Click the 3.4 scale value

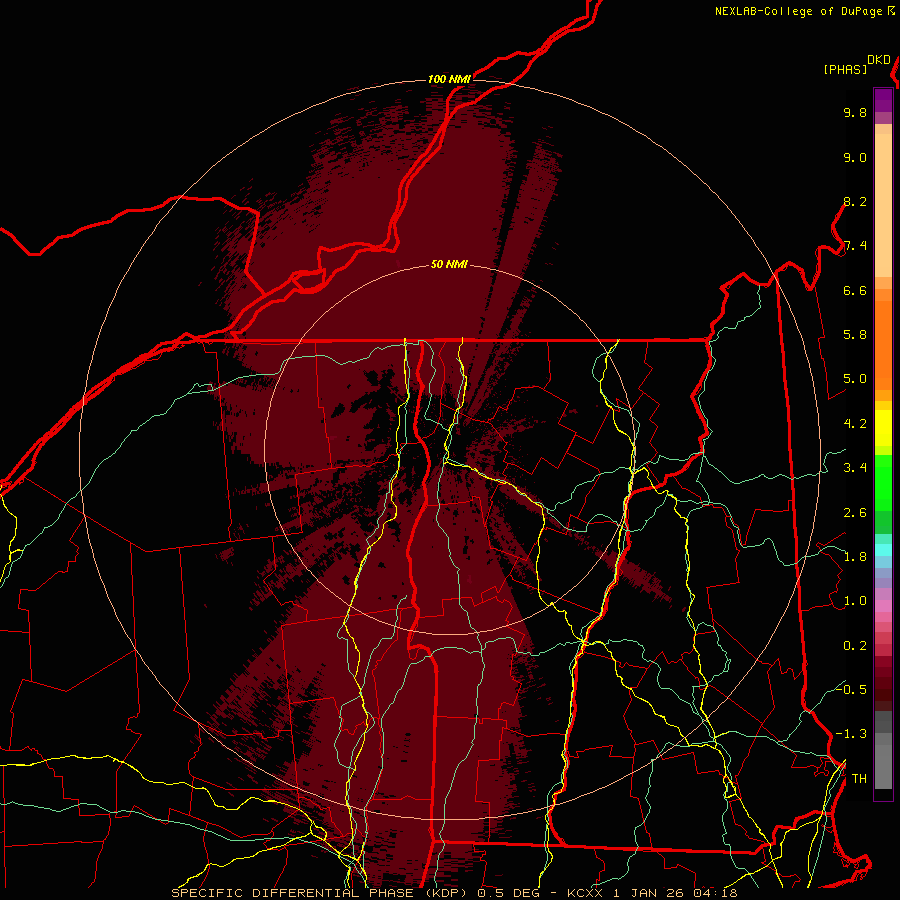[x=855, y=468]
